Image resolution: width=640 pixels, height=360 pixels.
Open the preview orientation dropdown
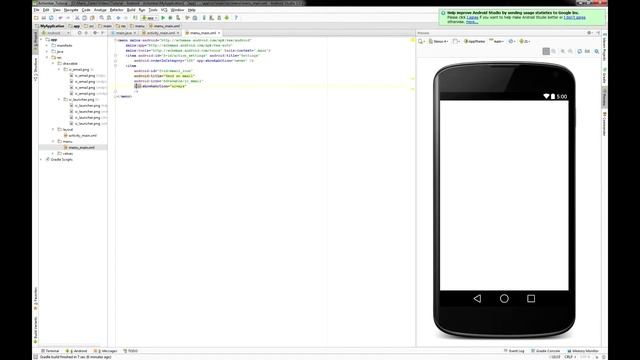pyautogui.click(x=456, y=42)
